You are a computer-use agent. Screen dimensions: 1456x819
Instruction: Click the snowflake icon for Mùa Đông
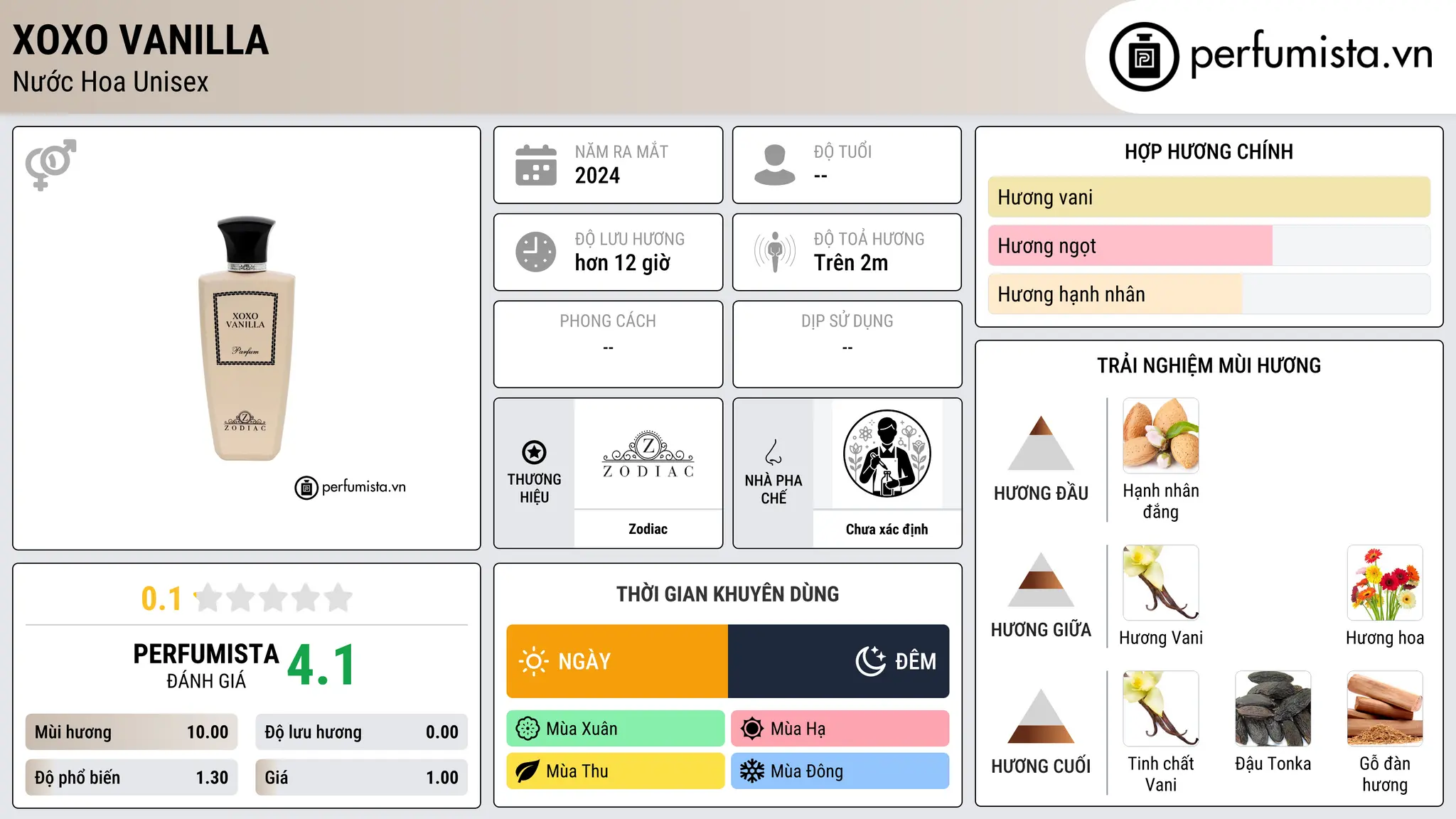(x=752, y=771)
